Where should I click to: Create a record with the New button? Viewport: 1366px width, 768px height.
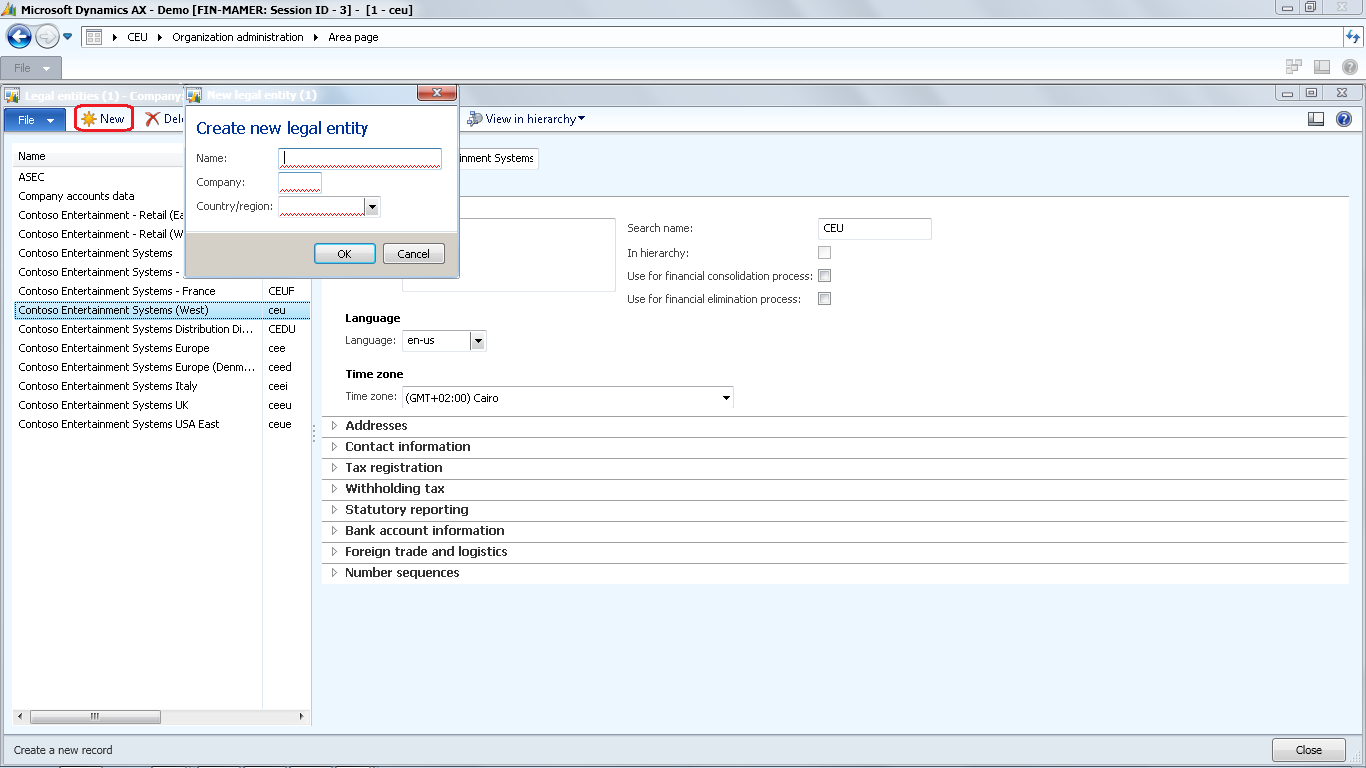[103, 119]
